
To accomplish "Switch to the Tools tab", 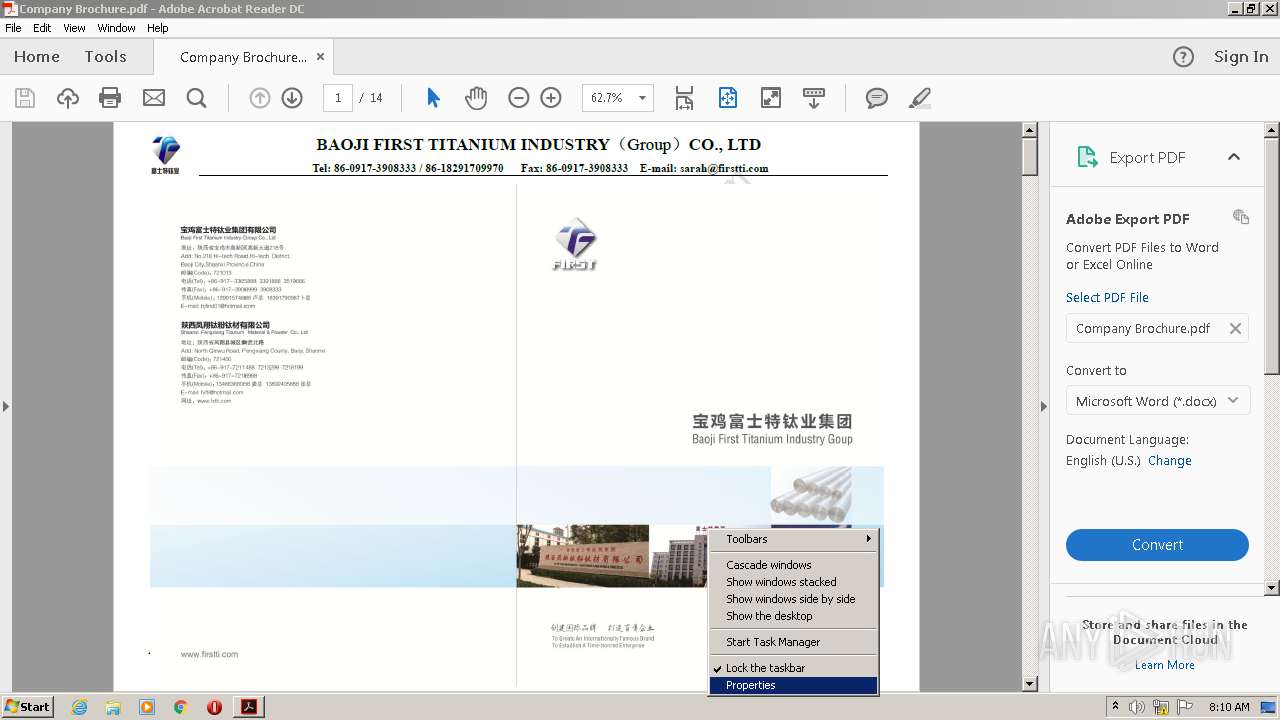I will point(105,57).
